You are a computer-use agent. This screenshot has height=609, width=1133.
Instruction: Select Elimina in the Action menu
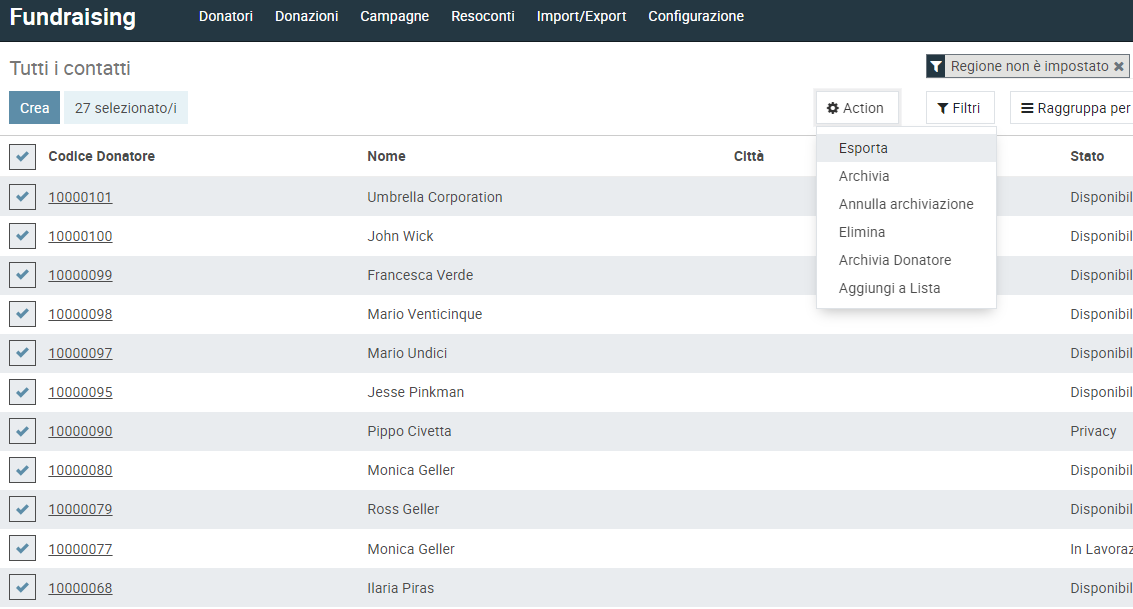coord(862,232)
